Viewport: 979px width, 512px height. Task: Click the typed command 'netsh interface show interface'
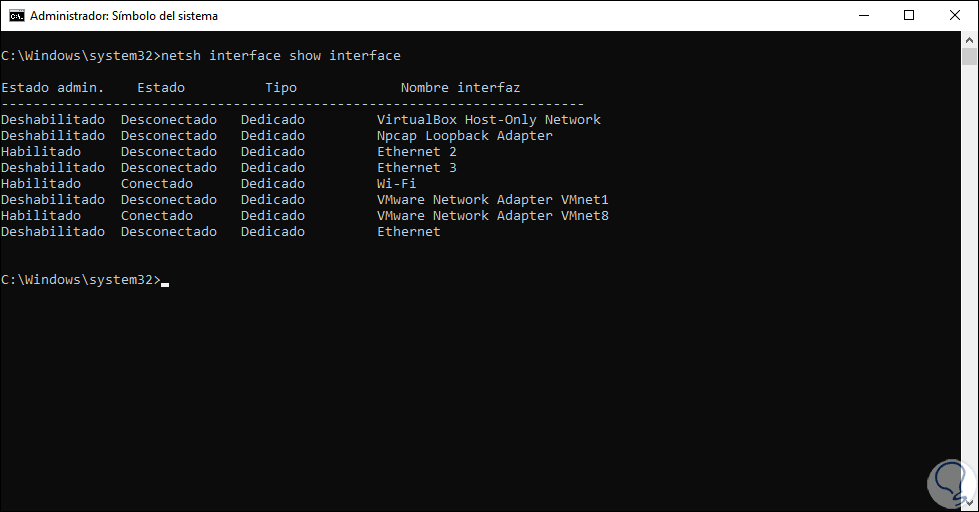pyautogui.click(x=280, y=56)
